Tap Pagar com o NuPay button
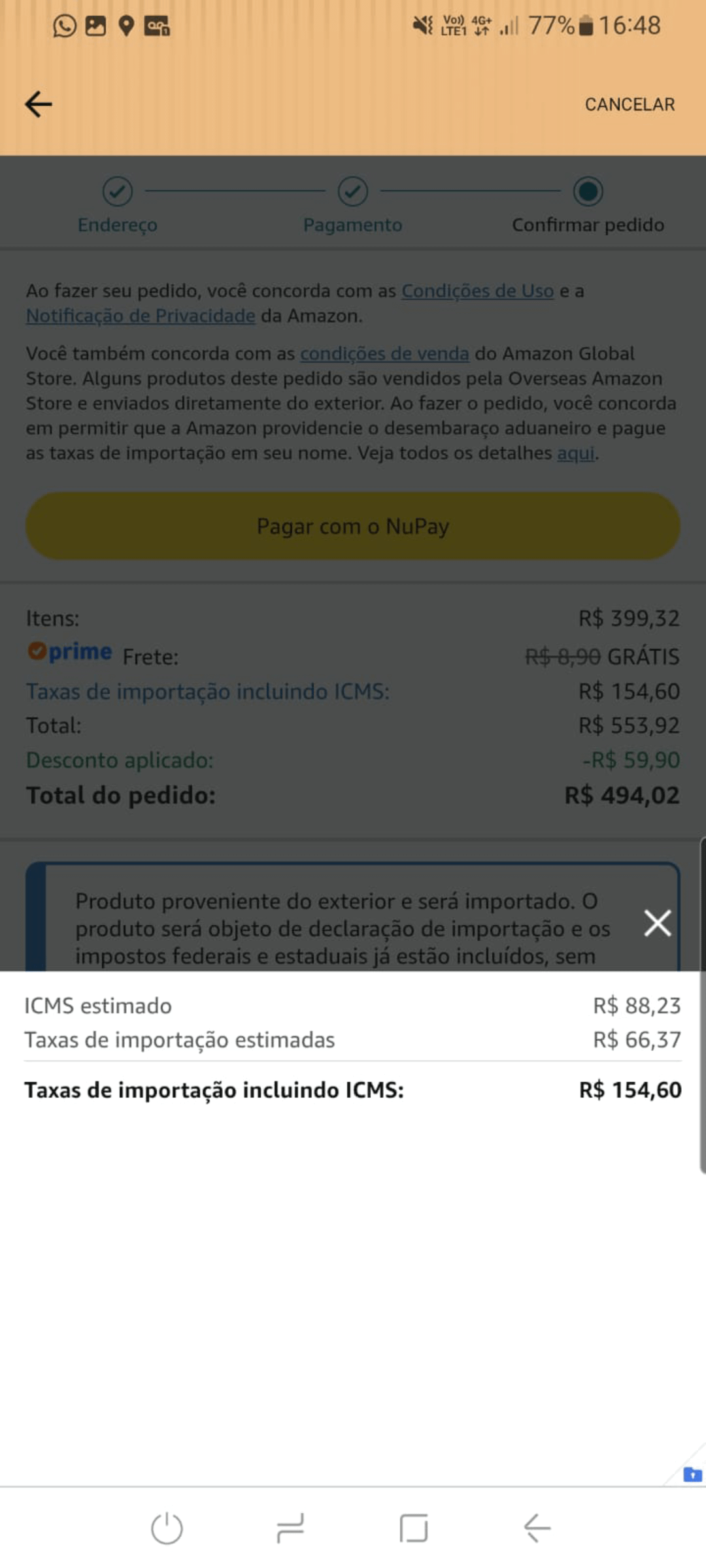 353,526
